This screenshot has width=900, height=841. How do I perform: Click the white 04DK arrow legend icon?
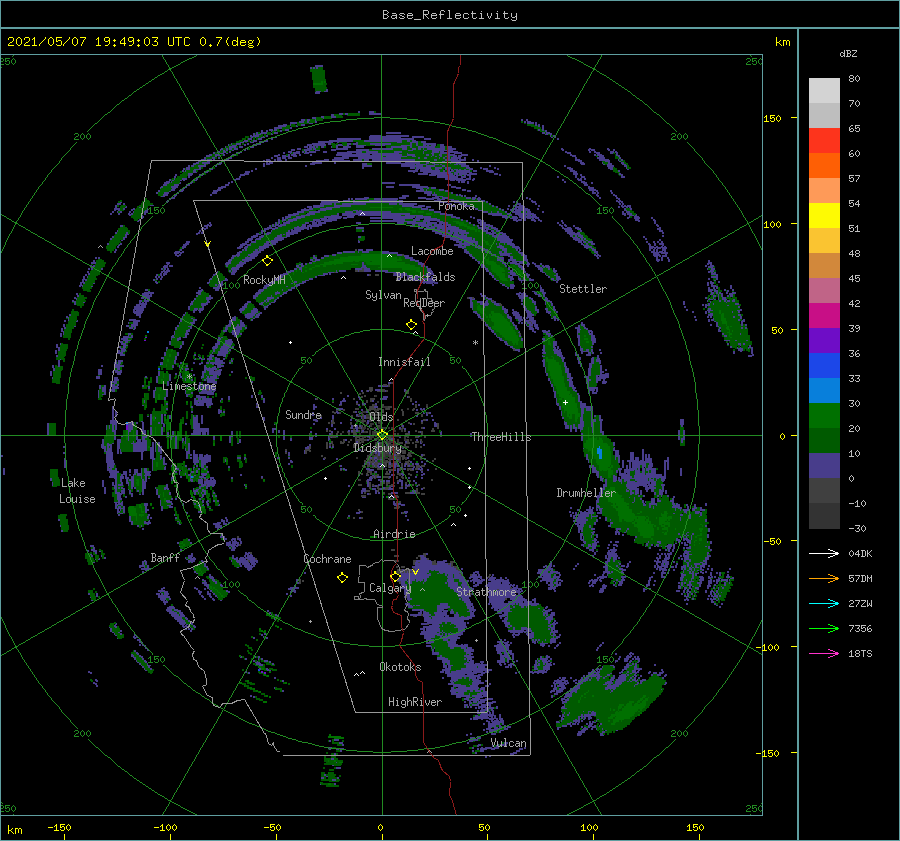click(x=824, y=553)
